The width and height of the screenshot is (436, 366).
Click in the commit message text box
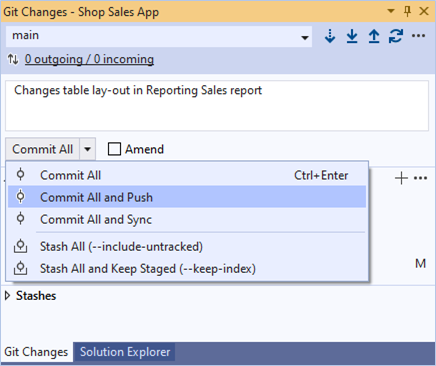click(x=217, y=105)
